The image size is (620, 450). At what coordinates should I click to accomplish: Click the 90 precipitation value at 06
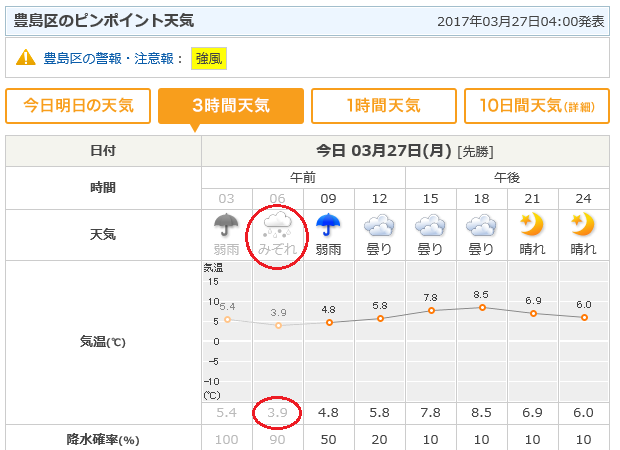(278, 440)
